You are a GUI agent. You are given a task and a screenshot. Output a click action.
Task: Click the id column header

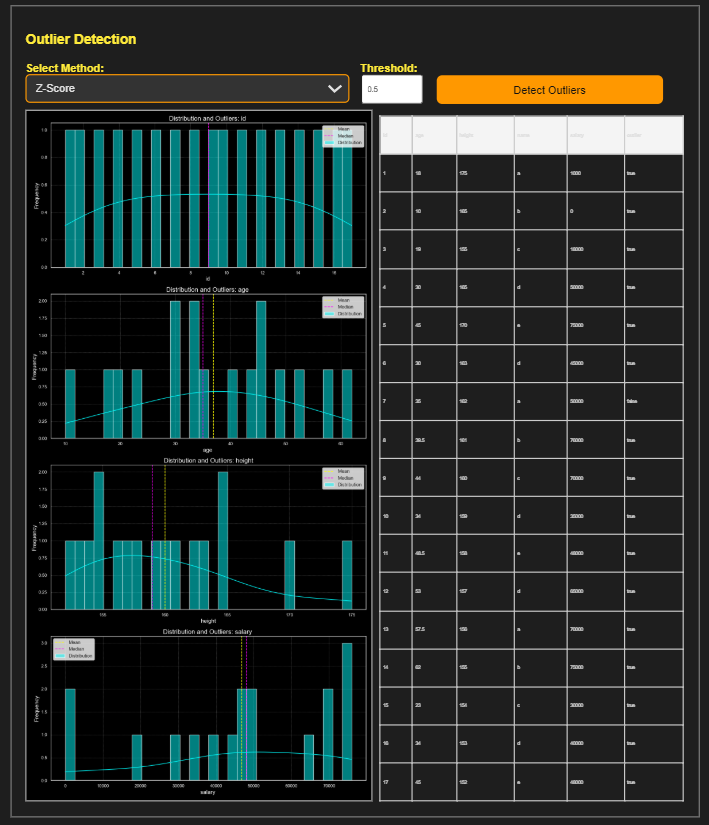(x=395, y=135)
